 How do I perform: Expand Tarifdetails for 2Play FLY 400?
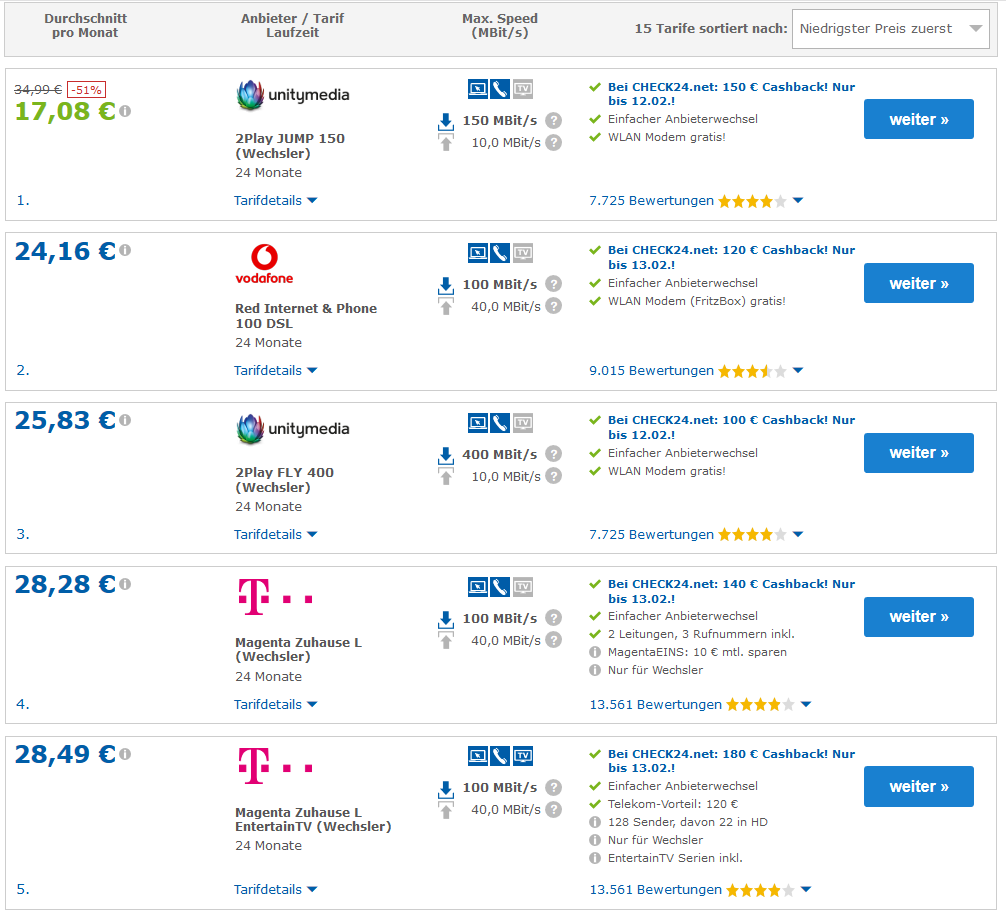(x=276, y=535)
